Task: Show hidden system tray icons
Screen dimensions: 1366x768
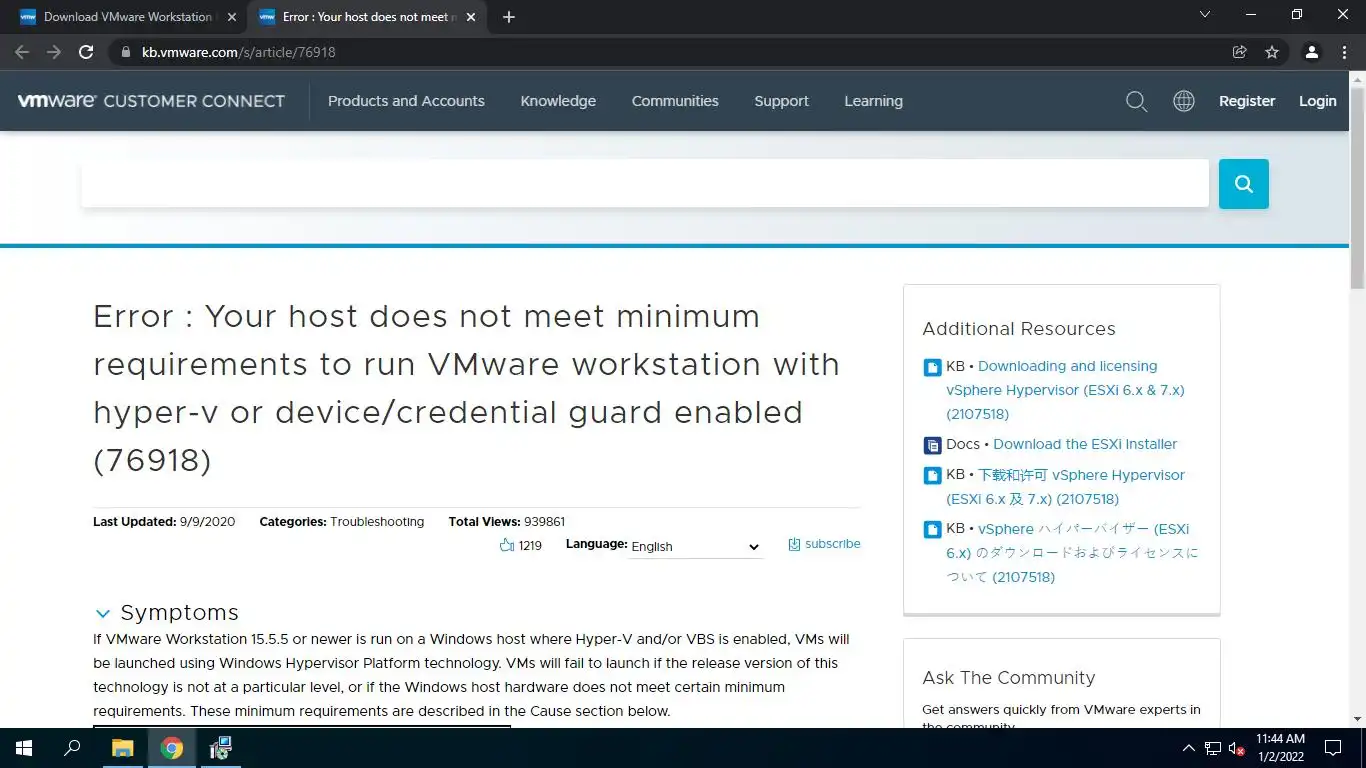Action: click(1189, 748)
